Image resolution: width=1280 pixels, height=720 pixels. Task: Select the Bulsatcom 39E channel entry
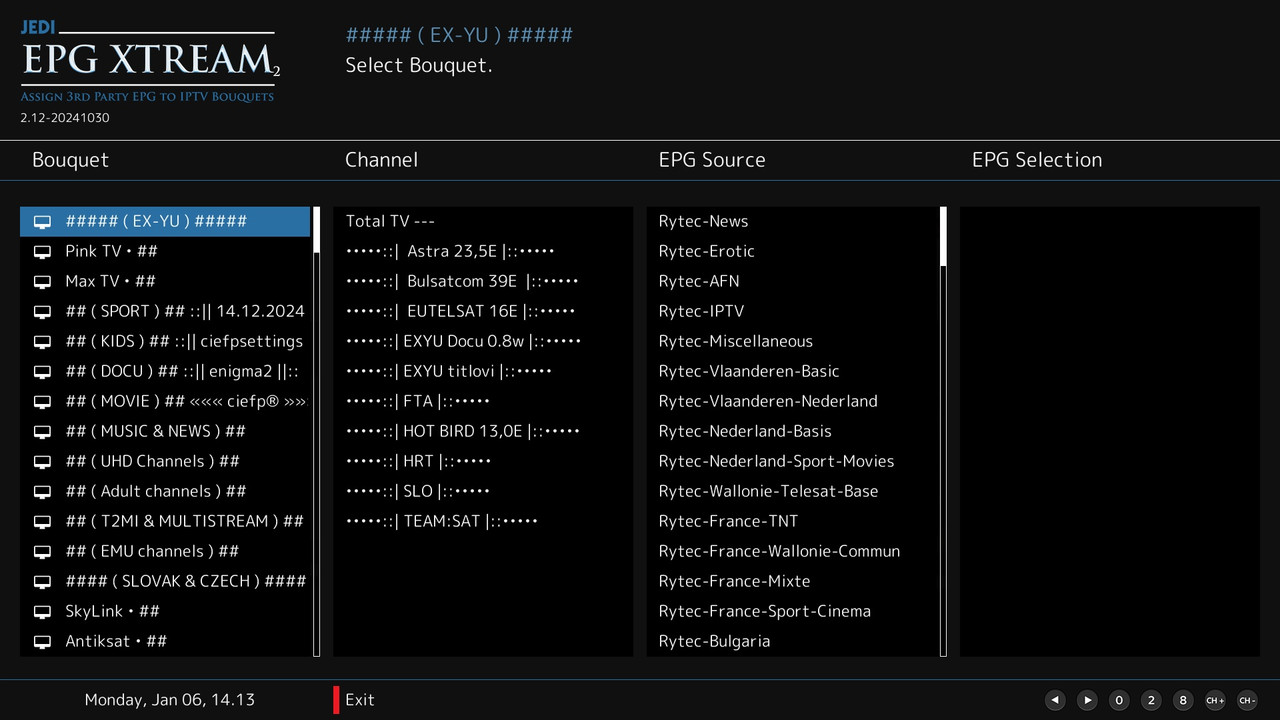click(483, 281)
